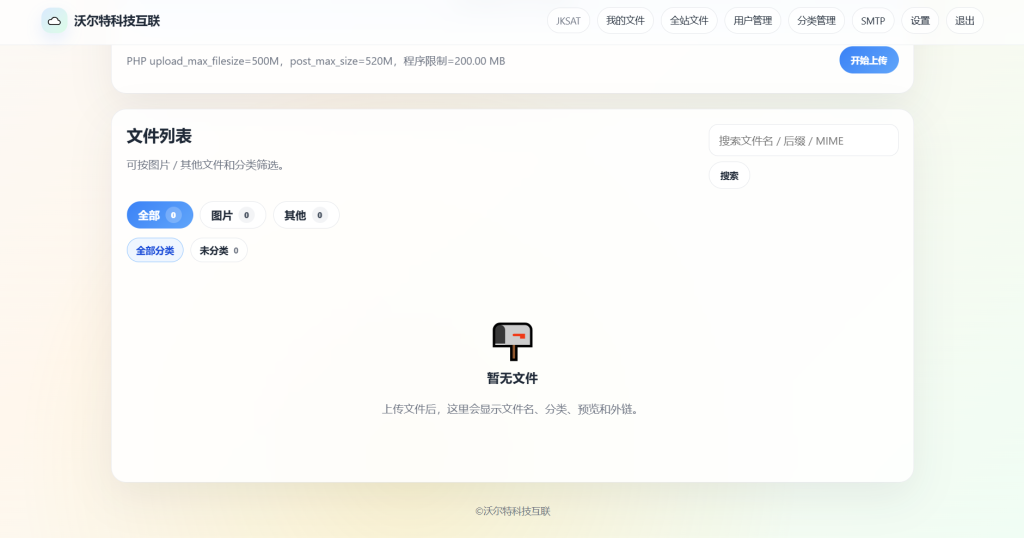Click the ©沃尔特科技互联 footer text
This screenshot has height=538, width=1024.
(513, 511)
